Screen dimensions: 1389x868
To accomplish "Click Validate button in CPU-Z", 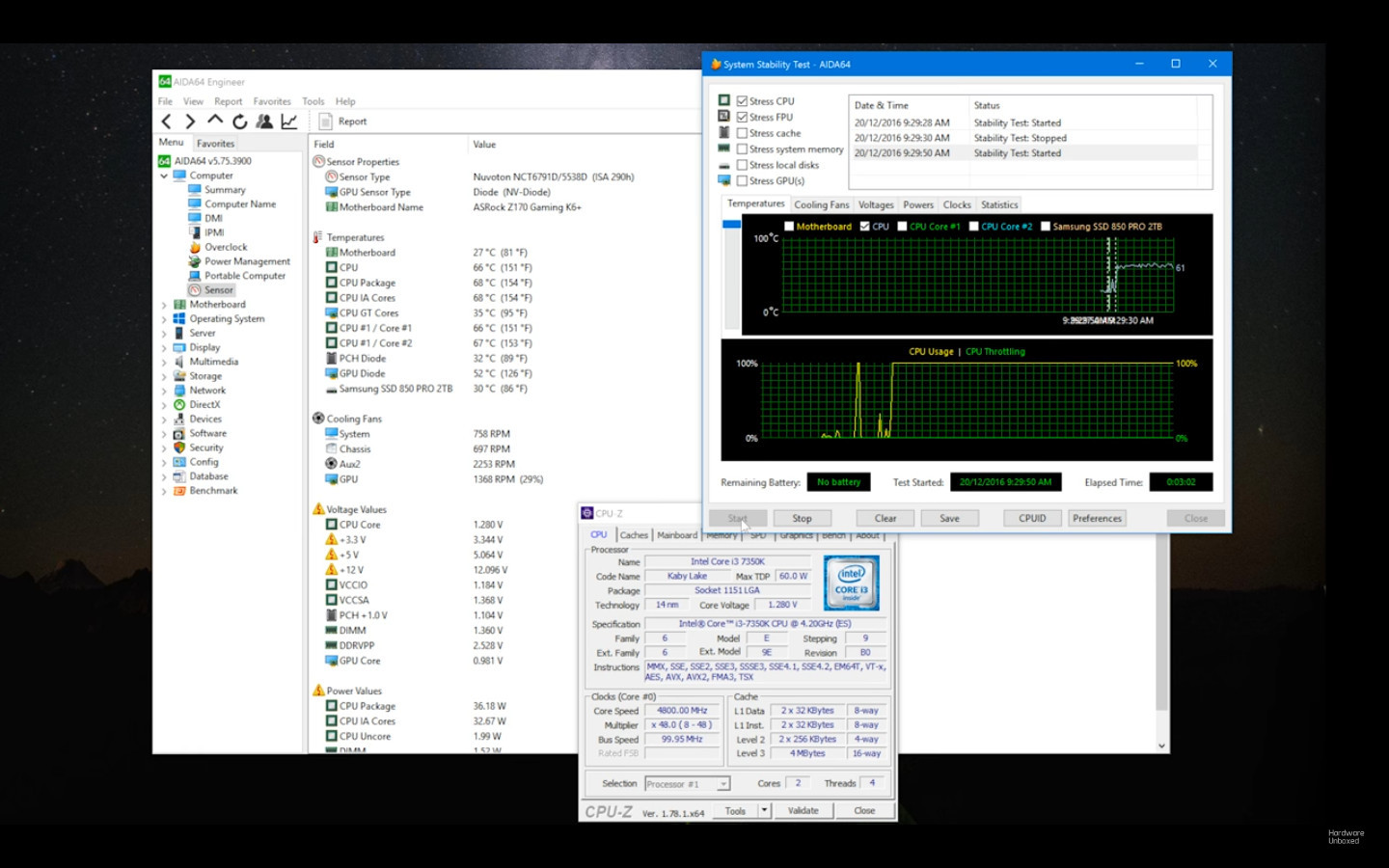I will click(x=803, y=811).
